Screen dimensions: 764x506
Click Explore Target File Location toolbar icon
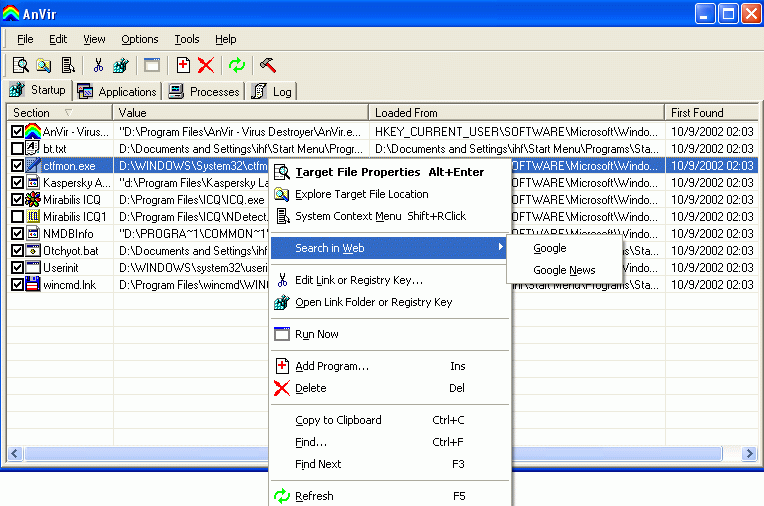[44, 65]
